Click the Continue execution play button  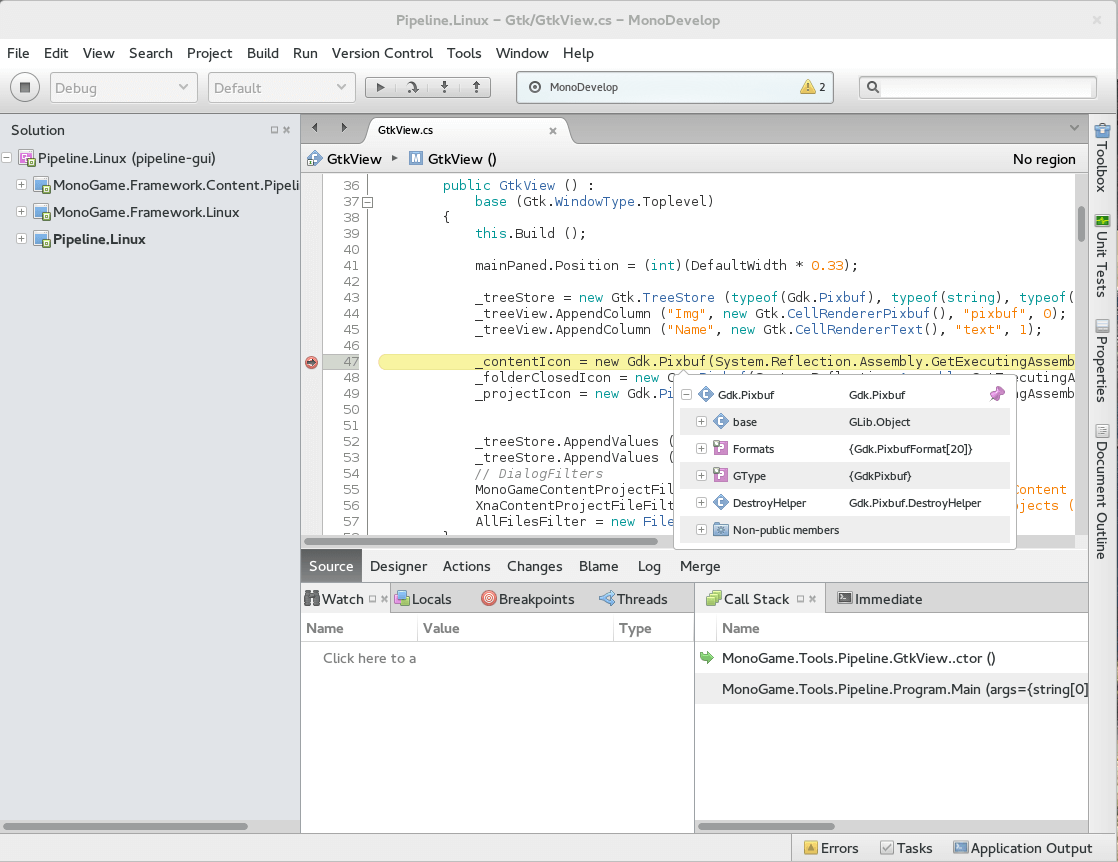(x=381, y=87)
